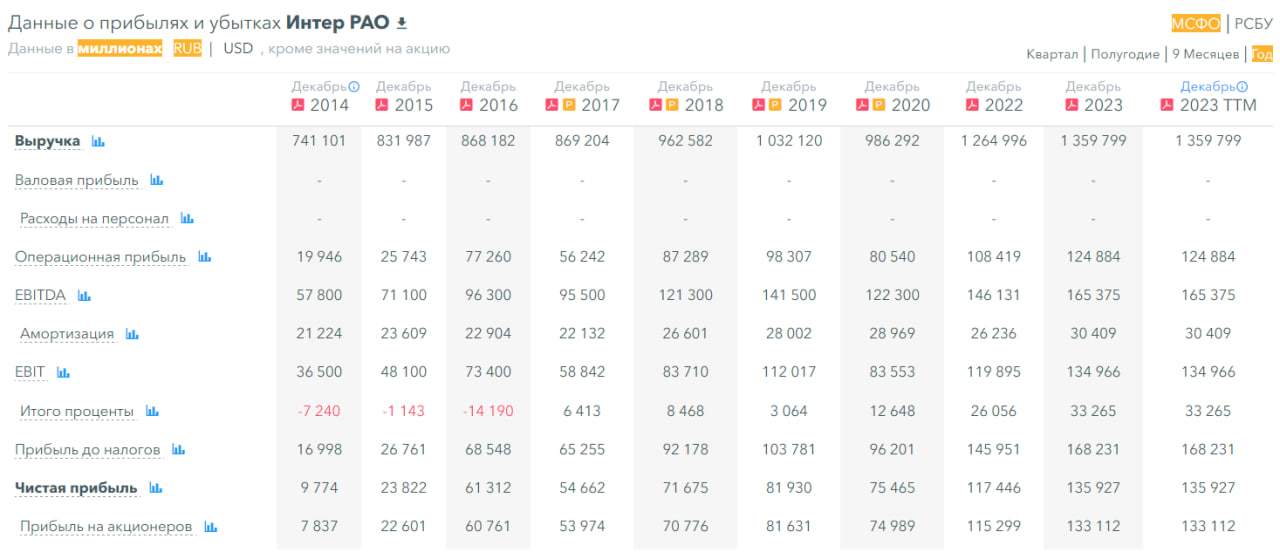Change units via the миллионах selector
Image resolution: width=1280 pixels, height=559 pixels.
[x=120, y=48]
